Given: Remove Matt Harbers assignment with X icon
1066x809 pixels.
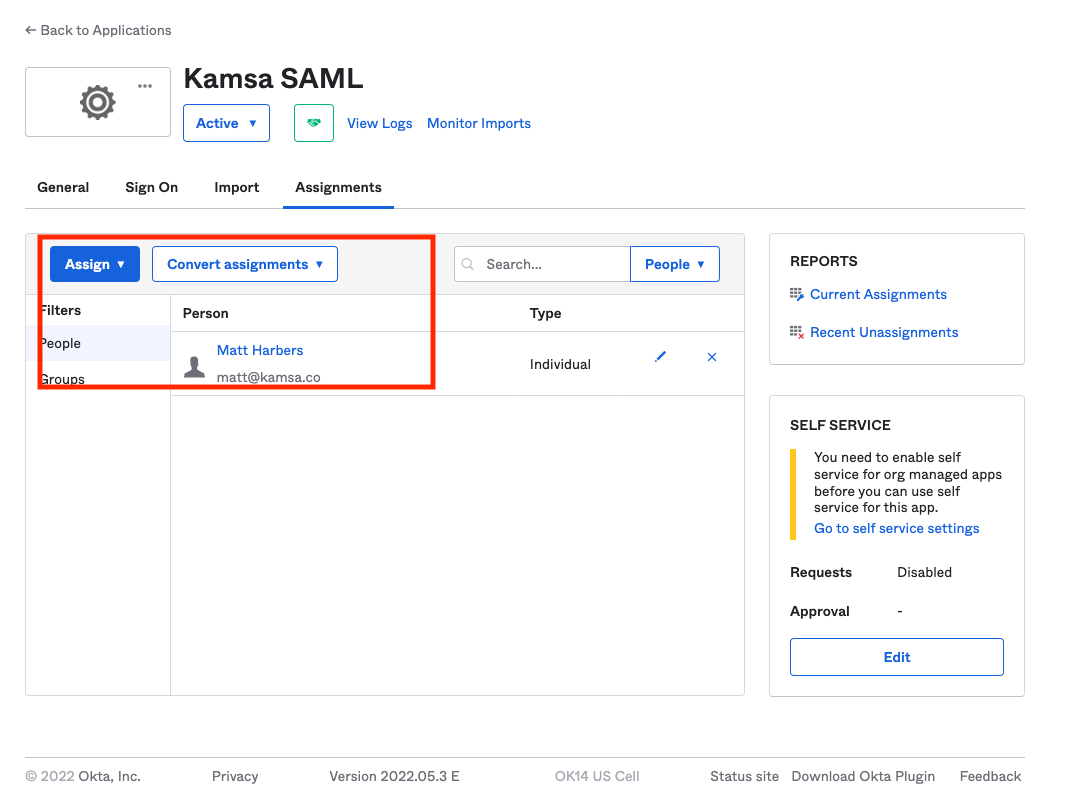Looking at the screenshot, I should [712, 357].
